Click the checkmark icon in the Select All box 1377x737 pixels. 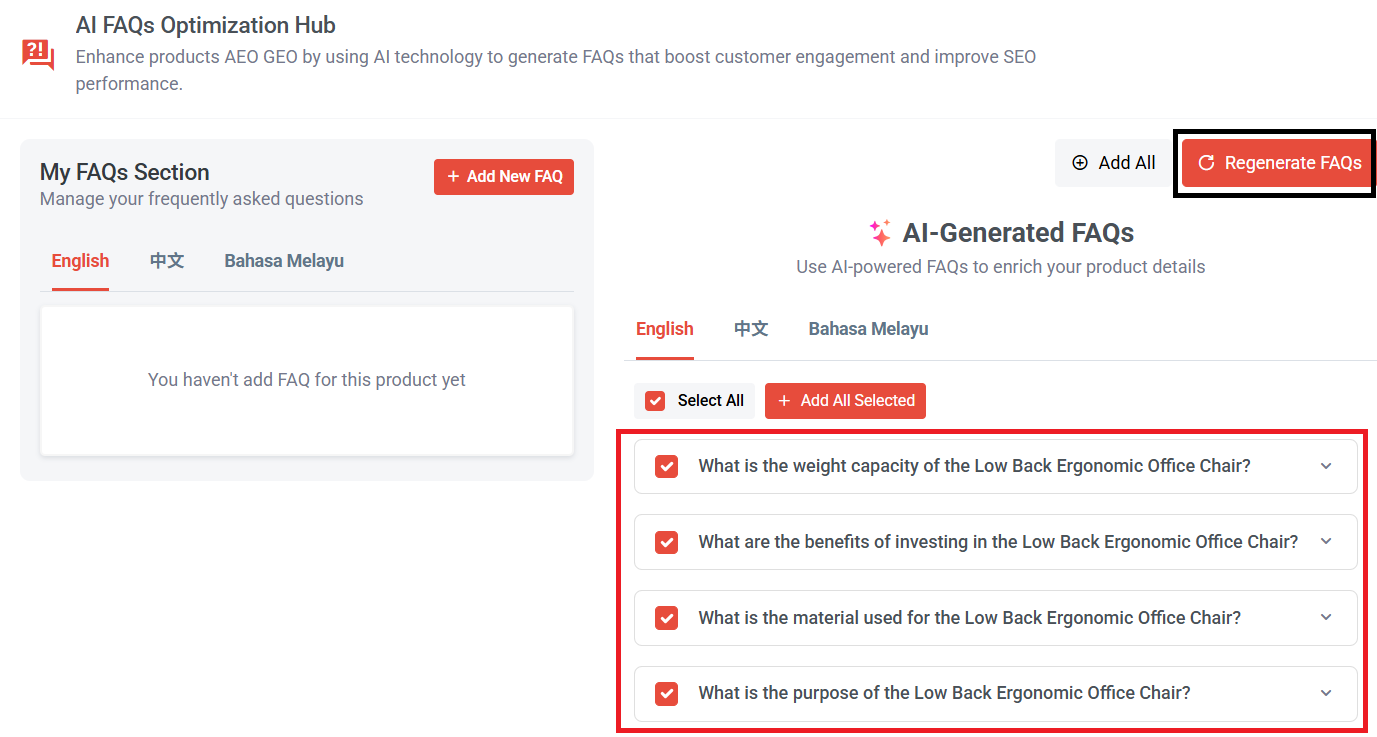tap(654, 400)
